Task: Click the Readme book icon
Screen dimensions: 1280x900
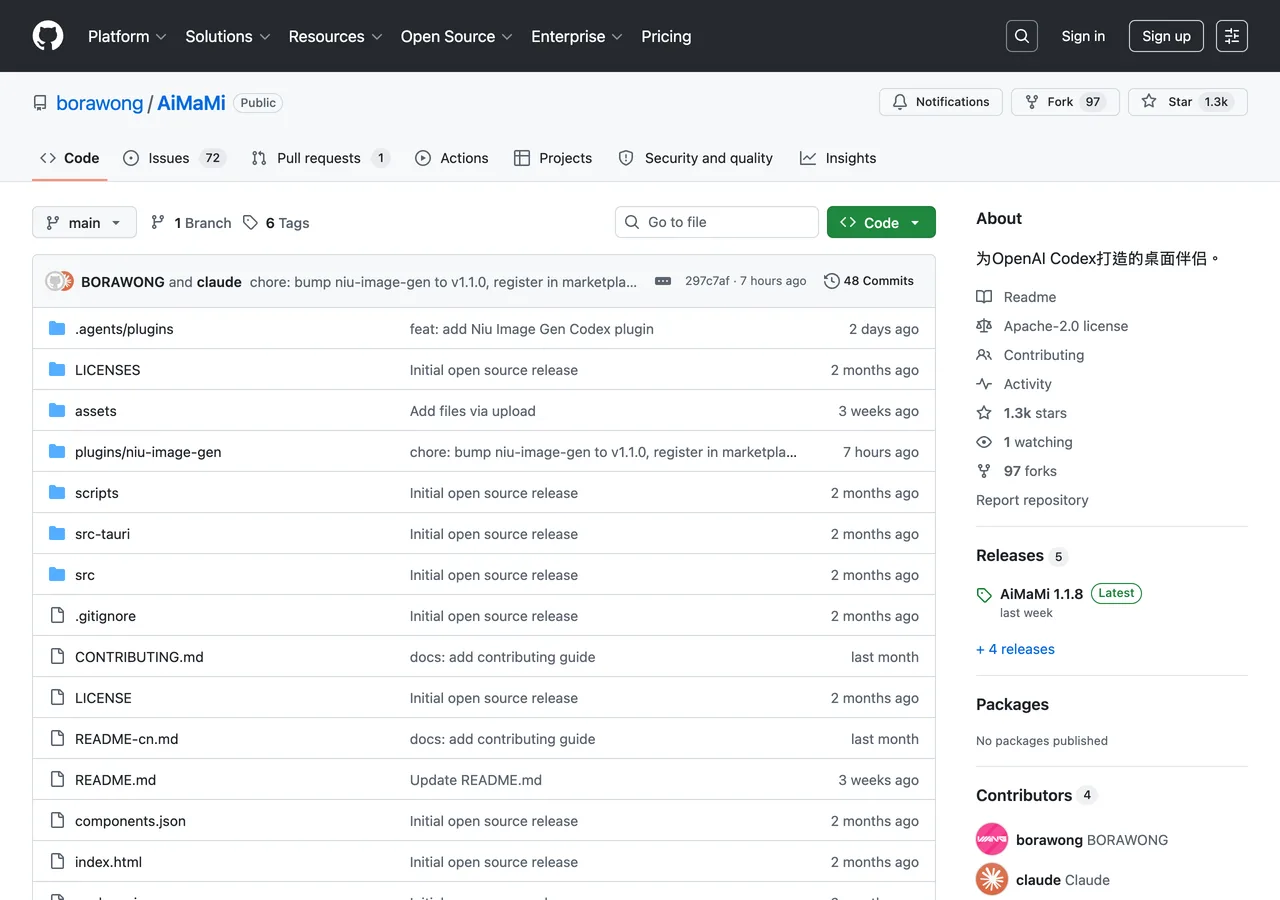Action: pos(984,297)
